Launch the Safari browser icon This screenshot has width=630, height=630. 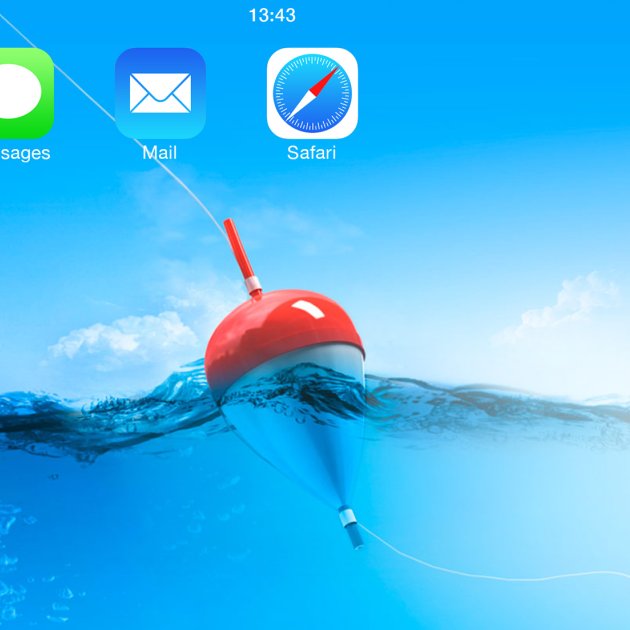pos(312,93)
